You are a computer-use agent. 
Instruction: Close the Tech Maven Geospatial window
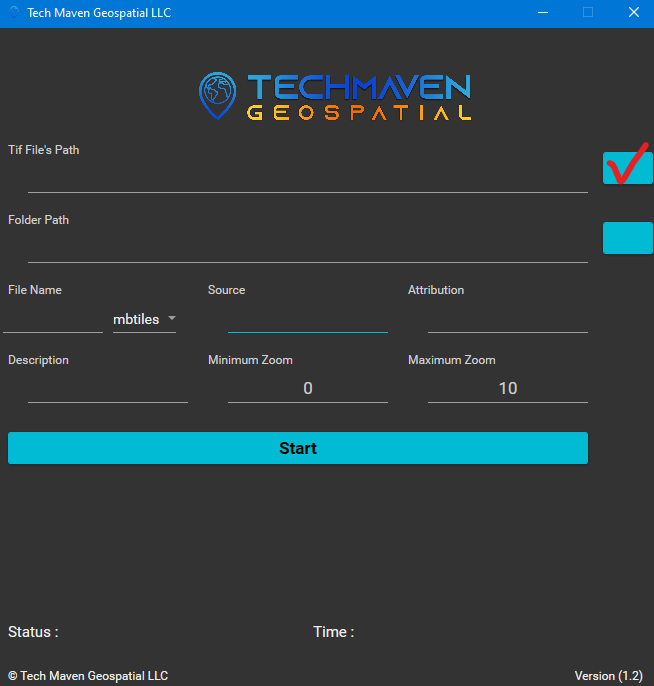(633, 13)
